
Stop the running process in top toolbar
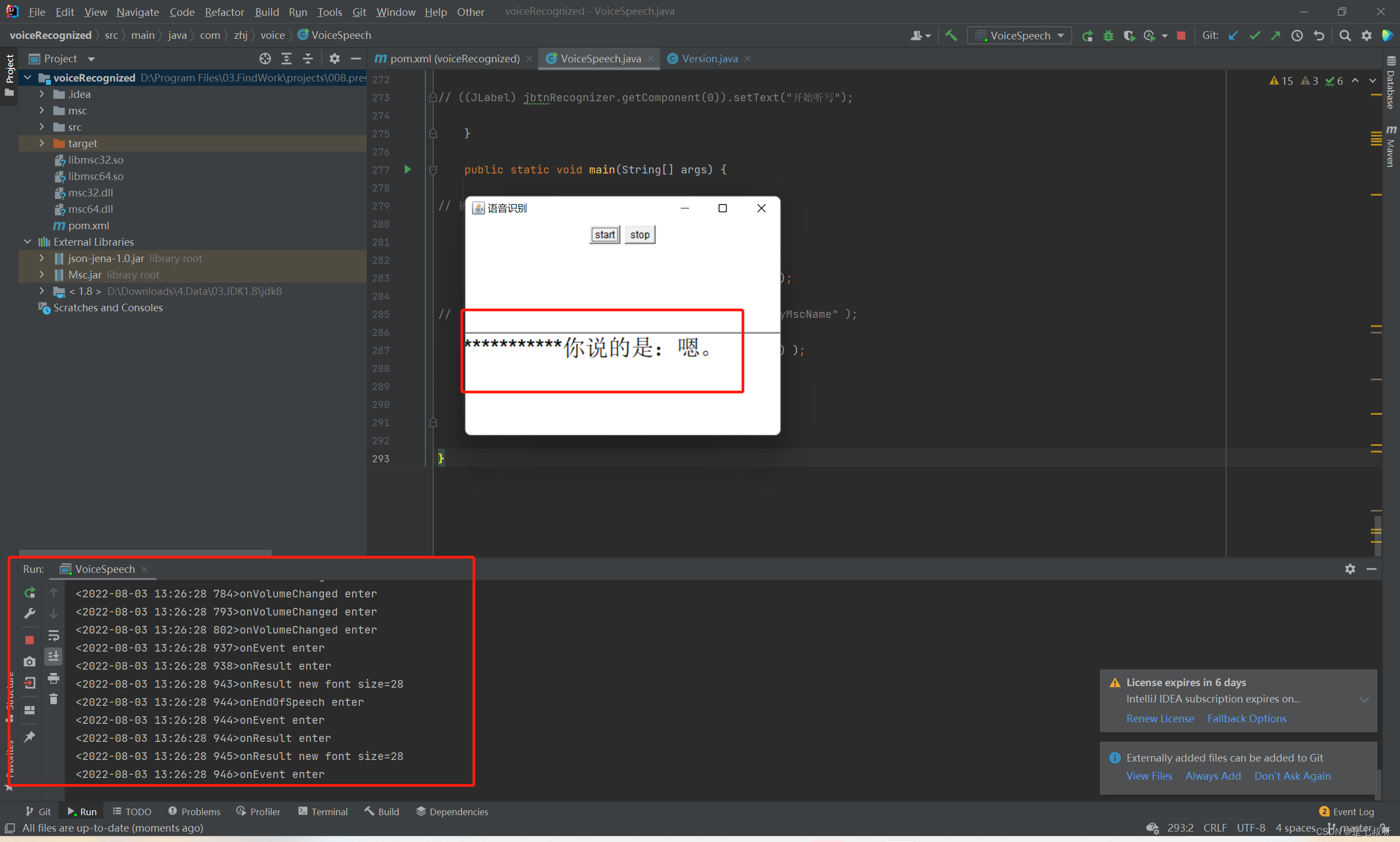[x=1181, y=35]
